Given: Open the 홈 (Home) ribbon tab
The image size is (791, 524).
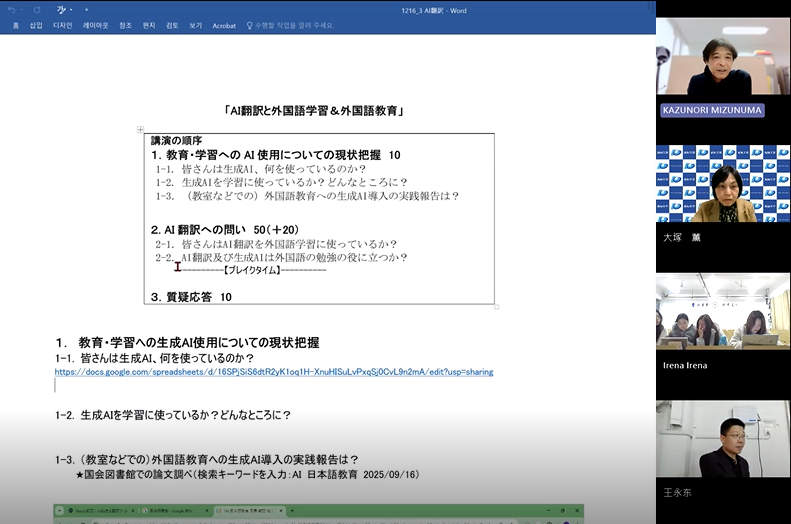Looking at the screenshot, I should [15, 25].
